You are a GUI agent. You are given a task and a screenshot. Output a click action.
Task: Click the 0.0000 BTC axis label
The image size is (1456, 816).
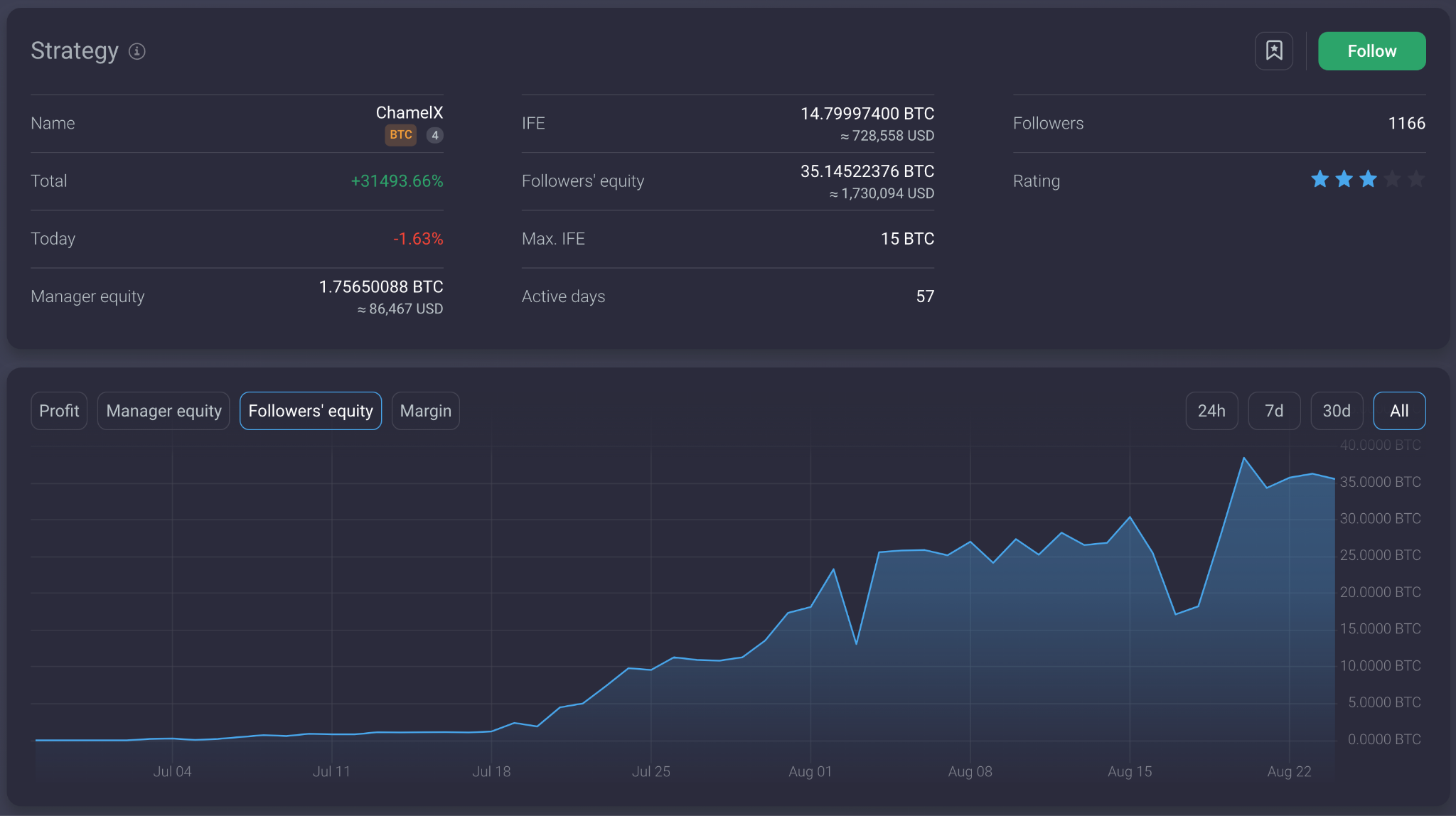coord(1384,739)
